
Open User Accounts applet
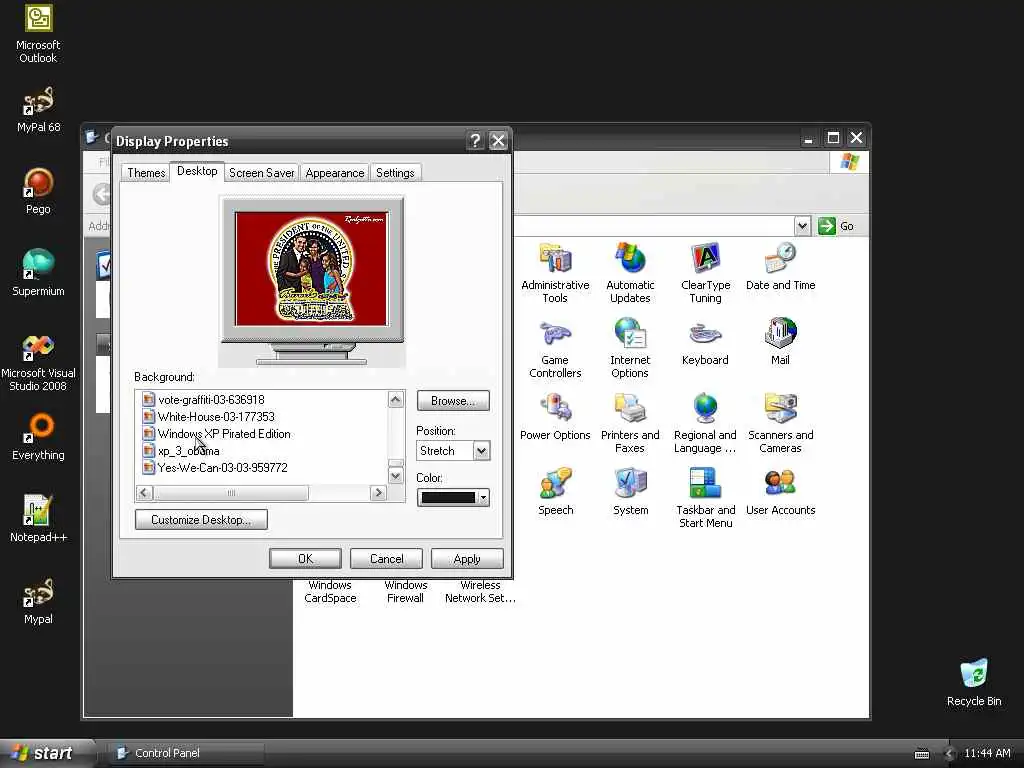(x=780, y=492)
